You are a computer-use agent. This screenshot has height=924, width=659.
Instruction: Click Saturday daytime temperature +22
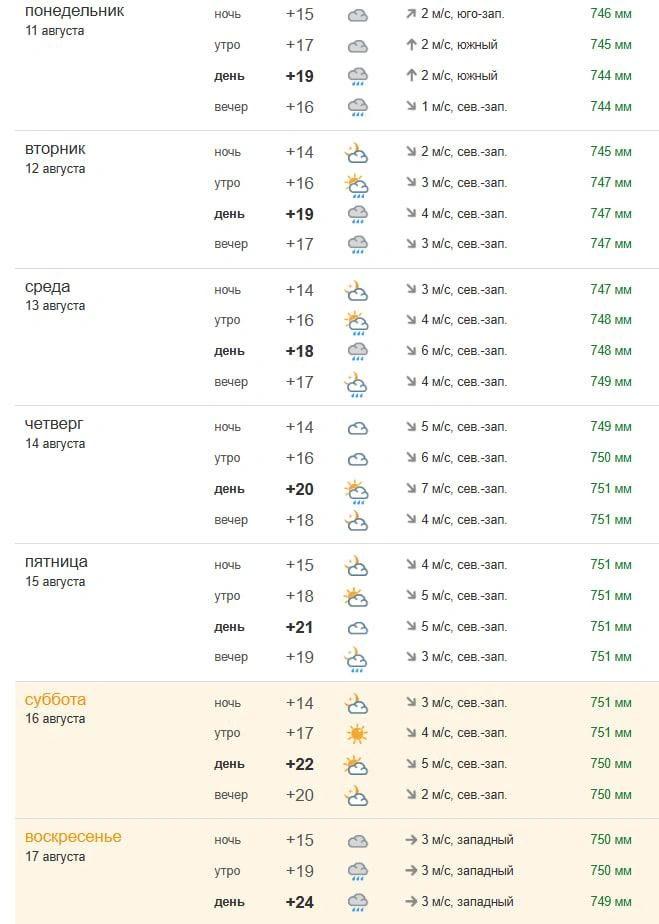(299, 764)
